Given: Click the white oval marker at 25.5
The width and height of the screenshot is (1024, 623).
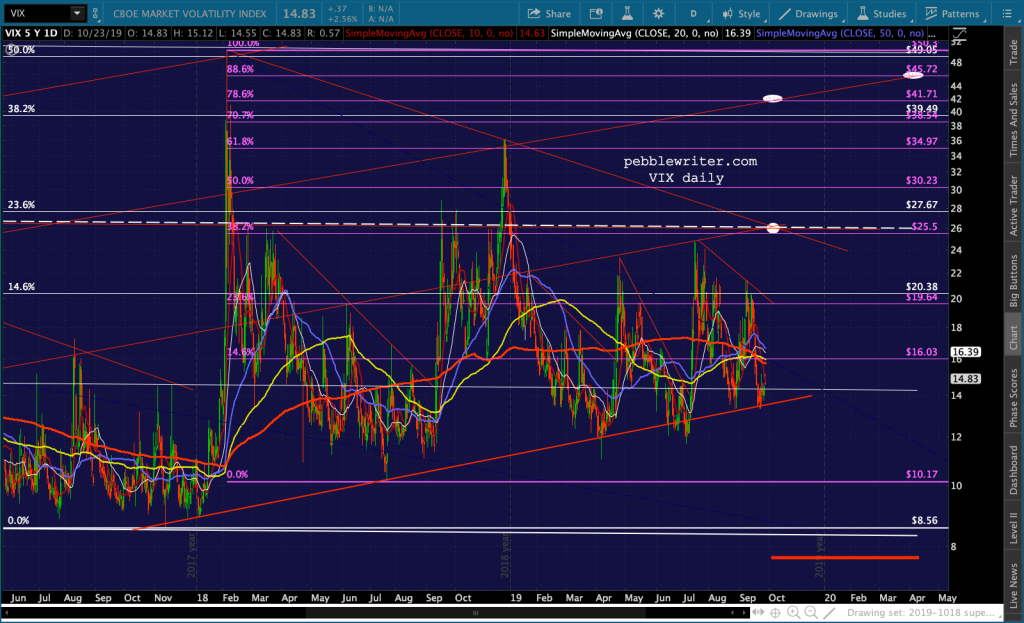Looking at the screenshot, I should 772,228.
